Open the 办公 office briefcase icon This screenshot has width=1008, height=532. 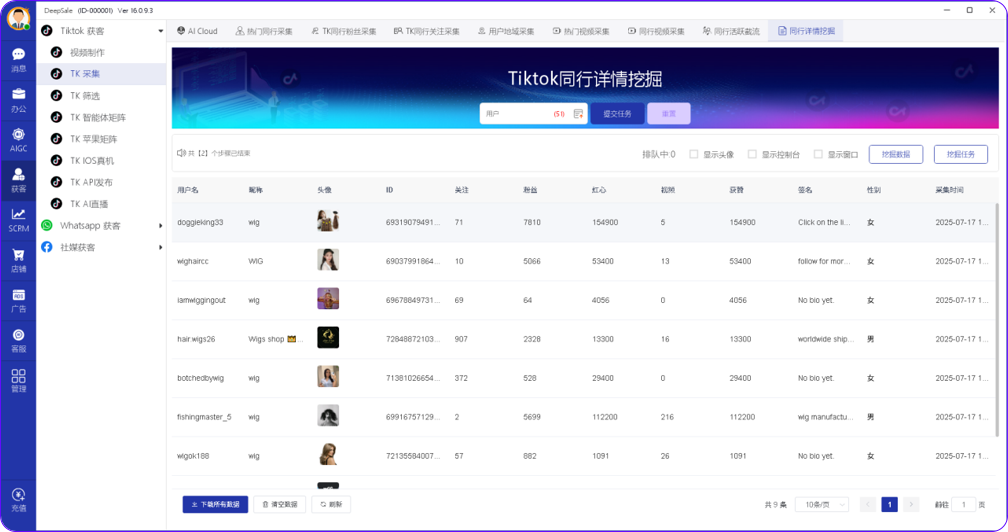19,100
